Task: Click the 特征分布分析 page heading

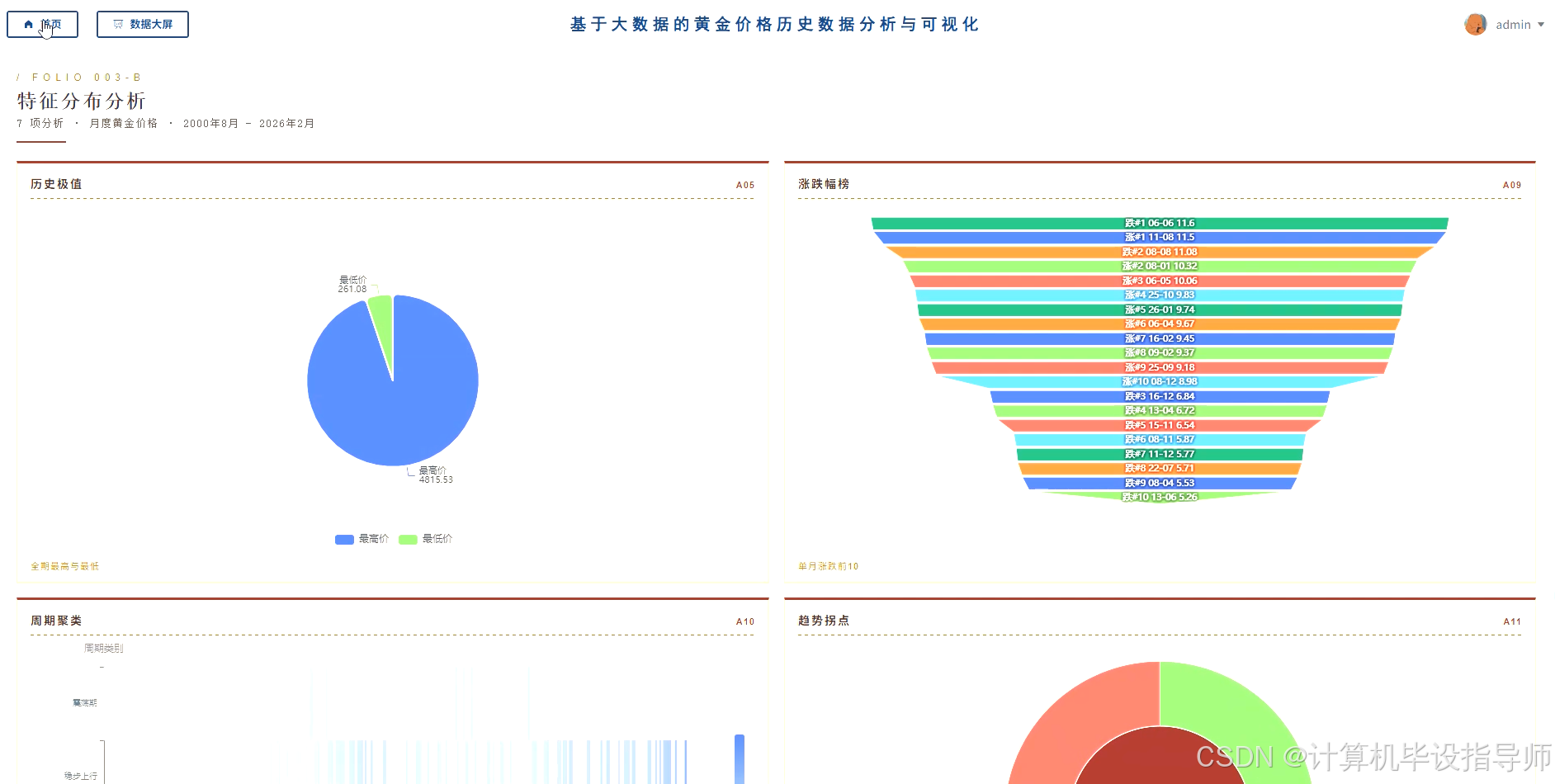Action: tap(82, 101)
